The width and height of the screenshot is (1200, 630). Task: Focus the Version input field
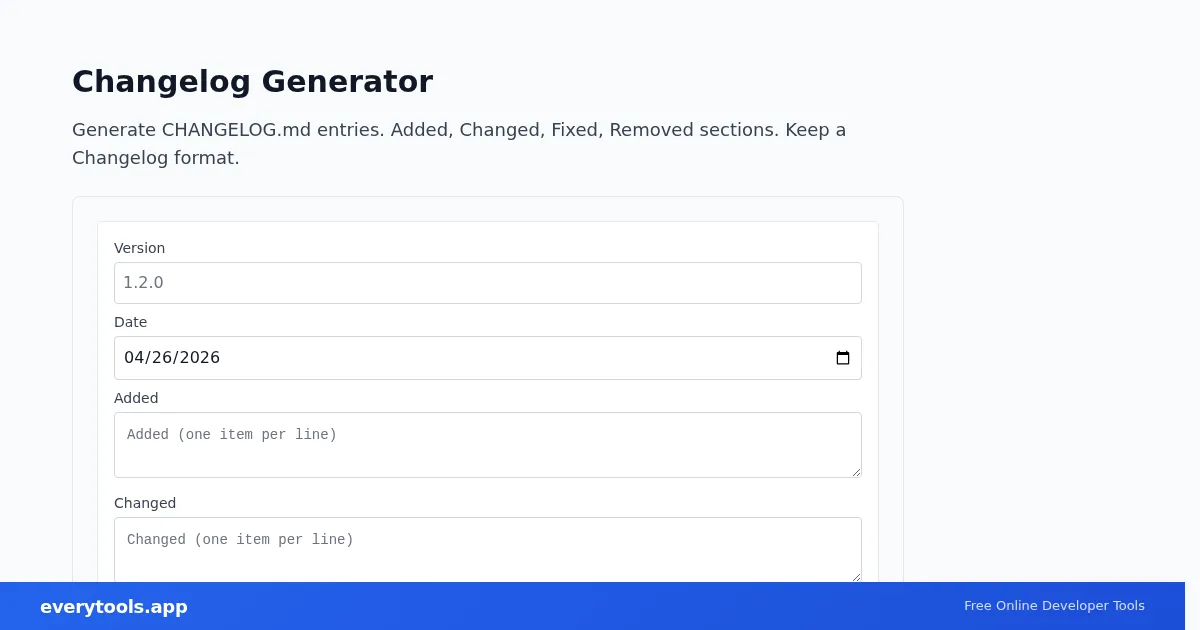[x=487, y=283]
